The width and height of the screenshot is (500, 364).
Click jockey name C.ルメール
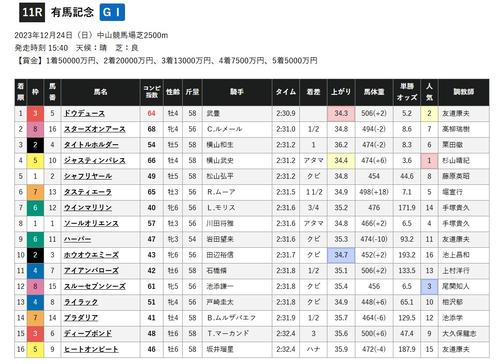point(224,129)
